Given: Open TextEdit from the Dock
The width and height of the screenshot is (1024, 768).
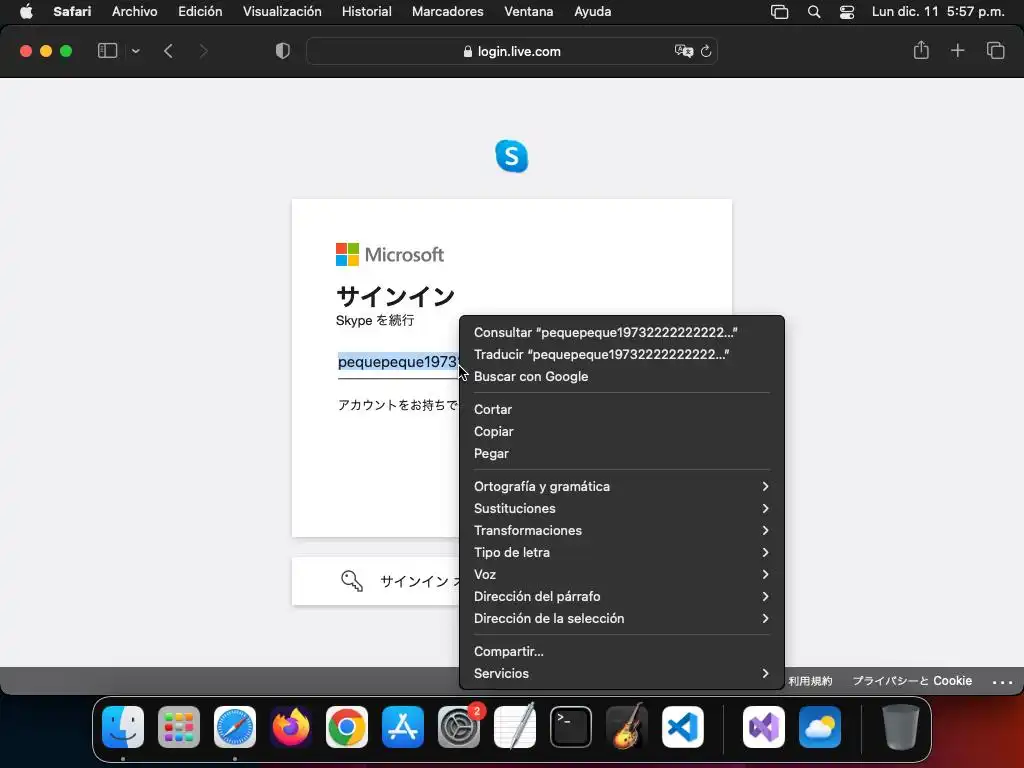Looking at the screenshot, I should click(x=515, y=727).
